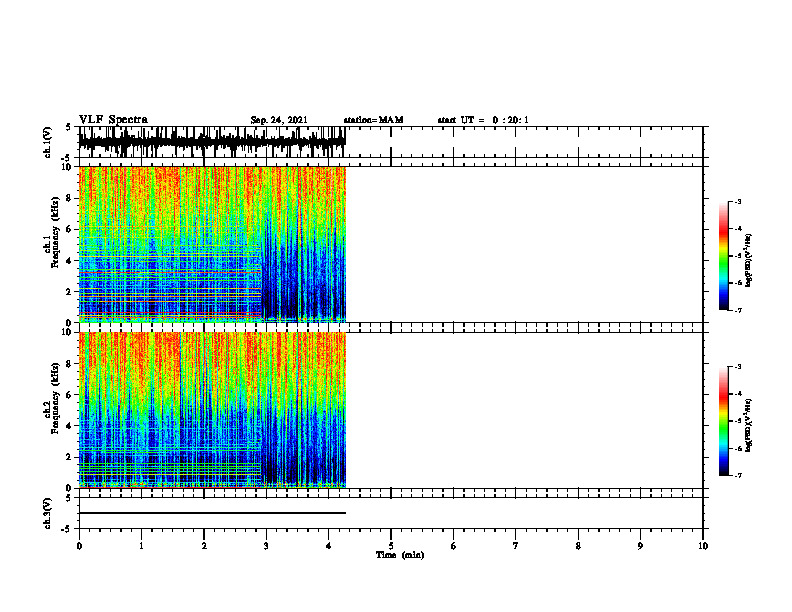Click the "4" kHz tick on ch.2 frequency axis
The image size is (792, 612).
(70, 426)
